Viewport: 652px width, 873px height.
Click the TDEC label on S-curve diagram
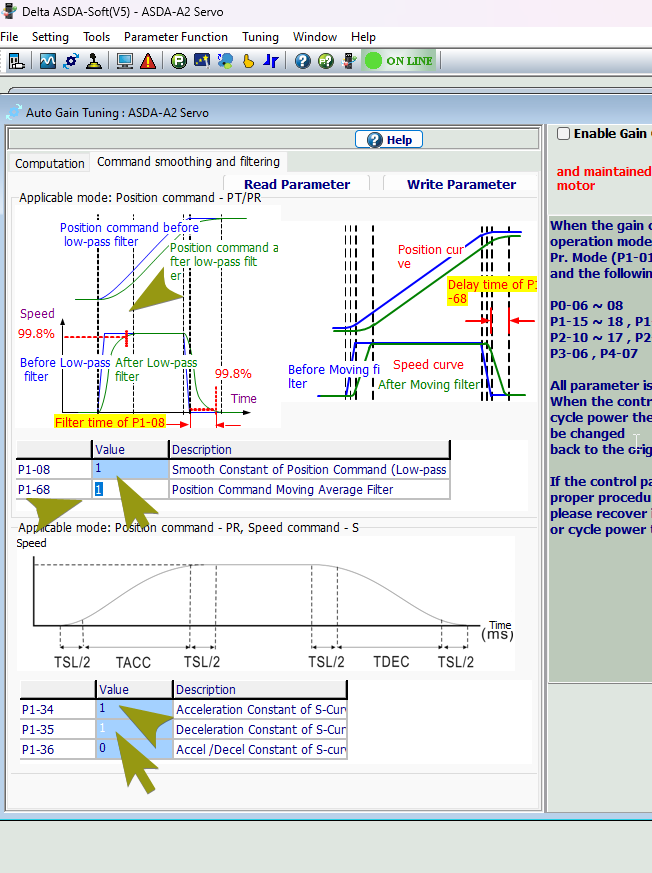point(391,661)
